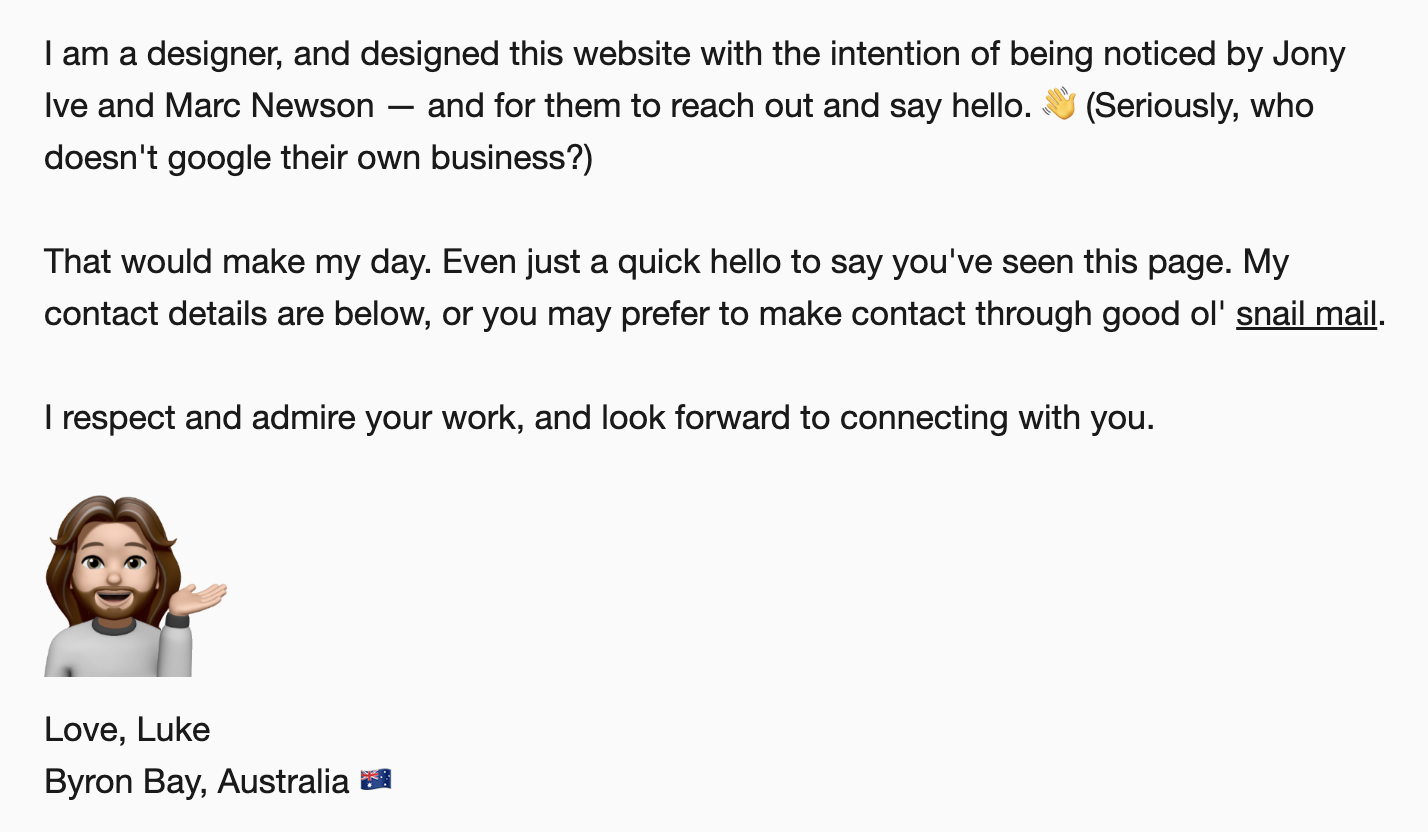
Task: Click Luke's Memoji avatar face
Action: (113, 567)
